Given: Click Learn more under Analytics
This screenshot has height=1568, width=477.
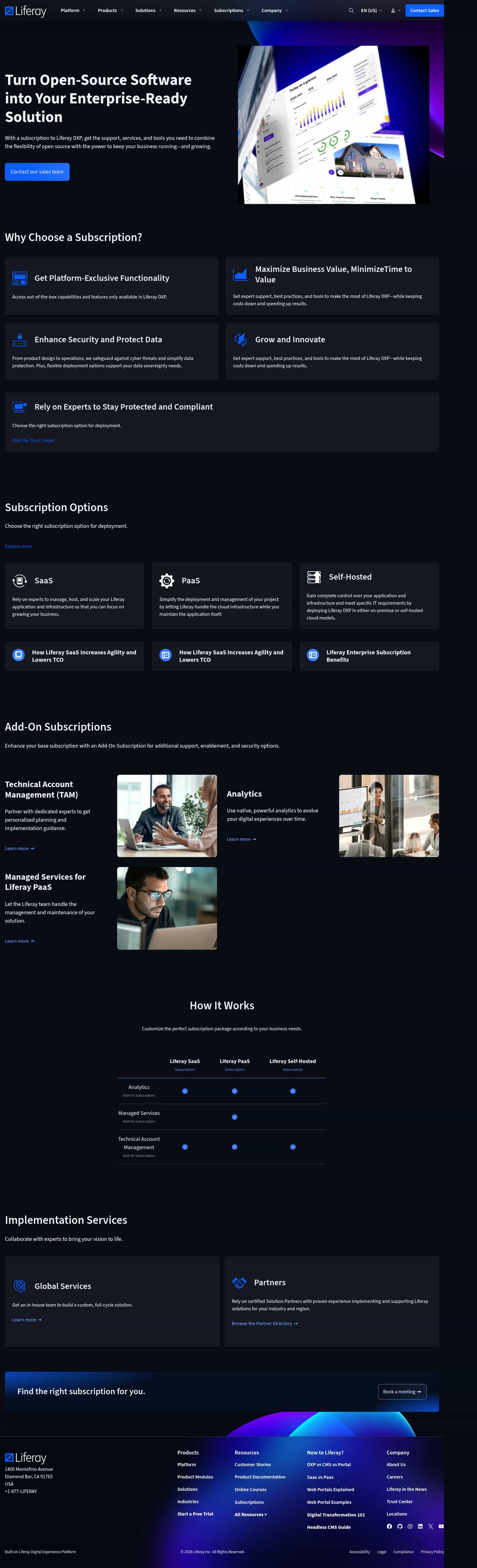Looking at the screenshot, I should coord(241,839).
